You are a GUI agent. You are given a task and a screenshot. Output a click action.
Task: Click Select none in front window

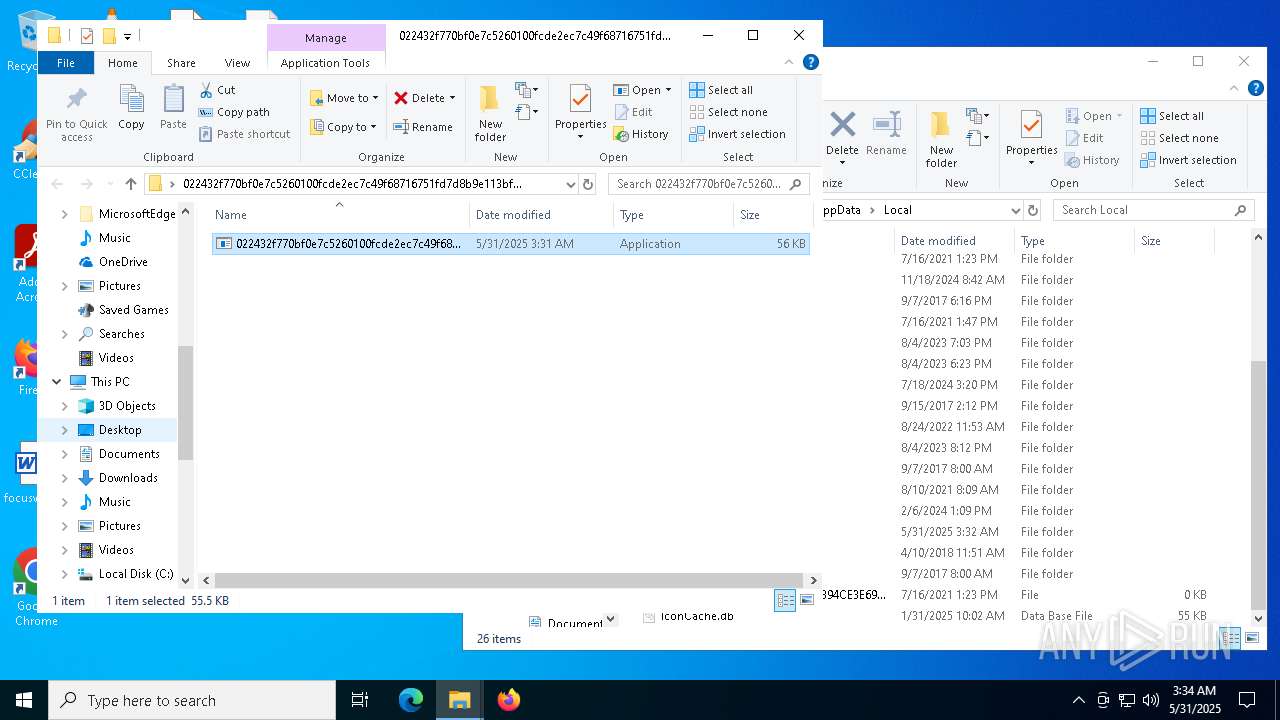point(728,112)
